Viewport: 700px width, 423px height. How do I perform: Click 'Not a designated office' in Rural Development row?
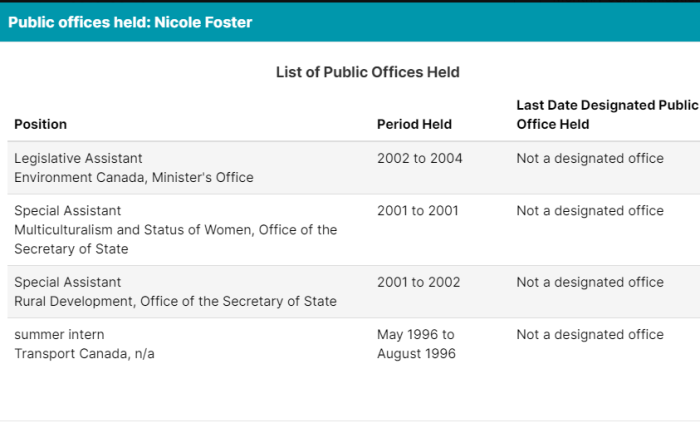pyautogui.click(x=590, y=282)
